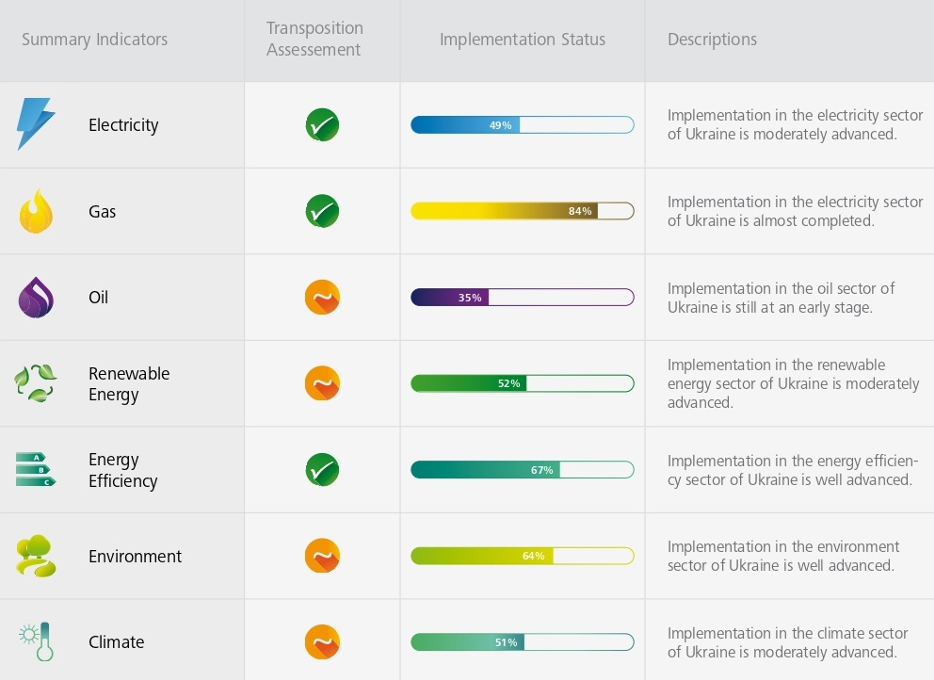Viewport: 934px width, 680px height.
Task: Click the Renewable Energy label
Action: (129, 384)
